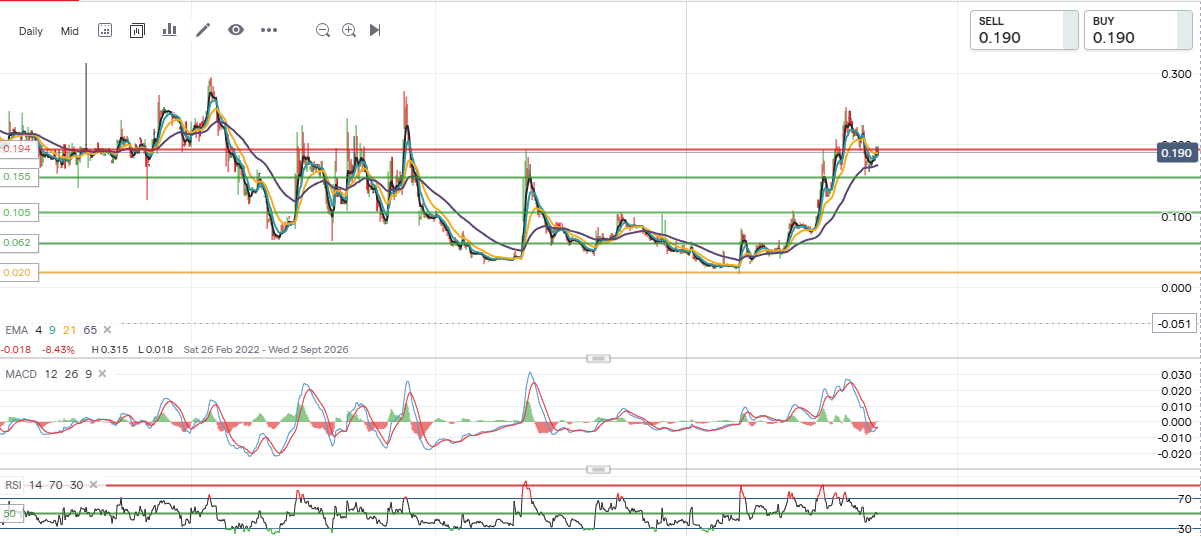
Task: Open the date range calendar icon
Action: [x=105, y=30]
